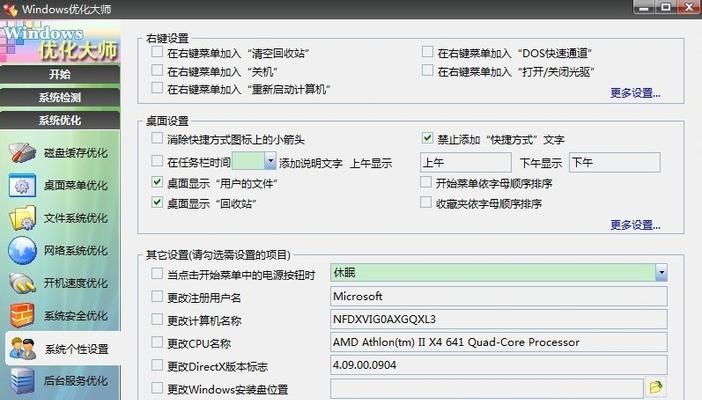
Task: Enable 在右键菜单加入 "关机" checkbox
Action: [x=157, y=70]
